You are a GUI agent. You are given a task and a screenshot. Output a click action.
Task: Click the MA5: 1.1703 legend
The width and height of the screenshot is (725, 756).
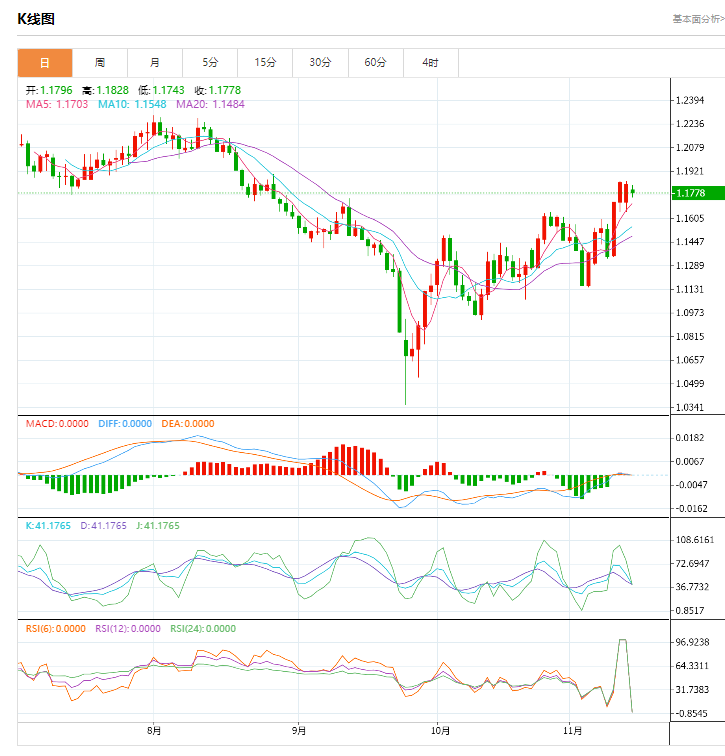click(x=57, y=104)
